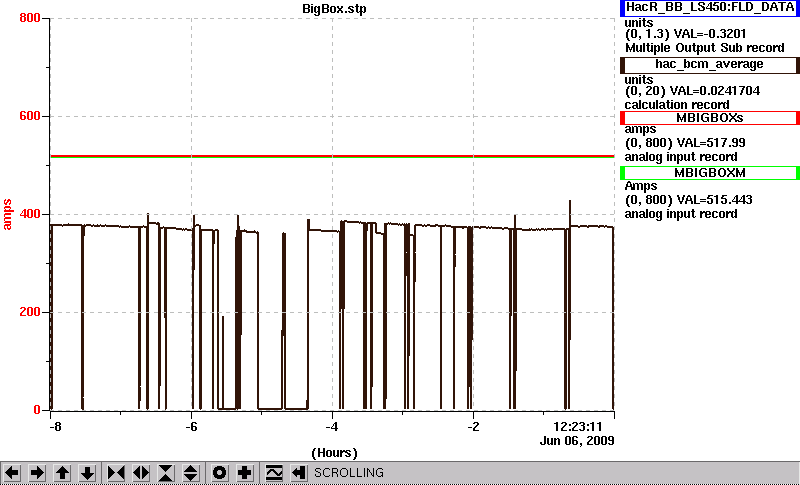Viewport: 800px width, 485px height.
Task: Click the -4 hours x-axis label
Action: tap(332, 426)
